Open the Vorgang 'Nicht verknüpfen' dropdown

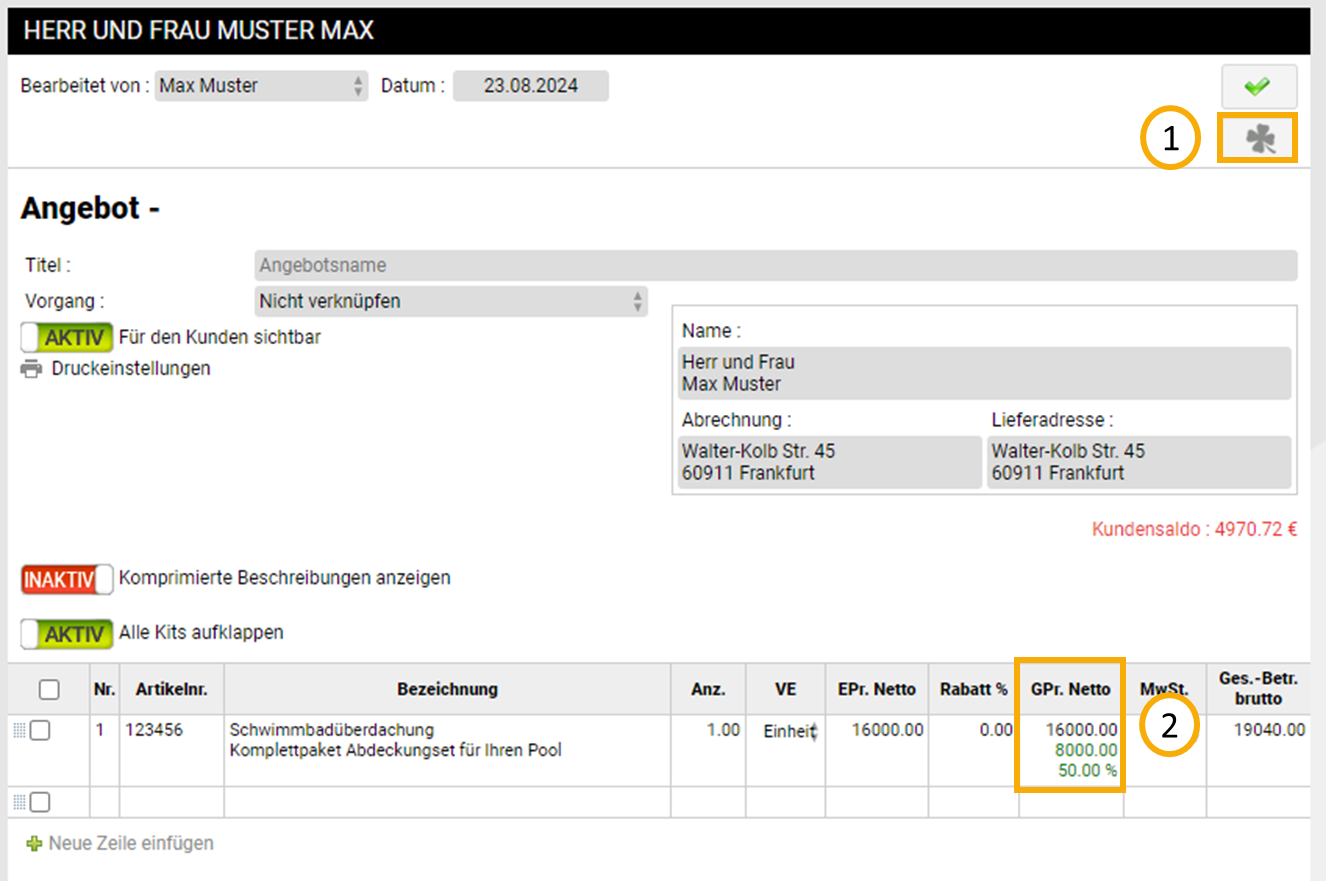[x=450, y=301]
